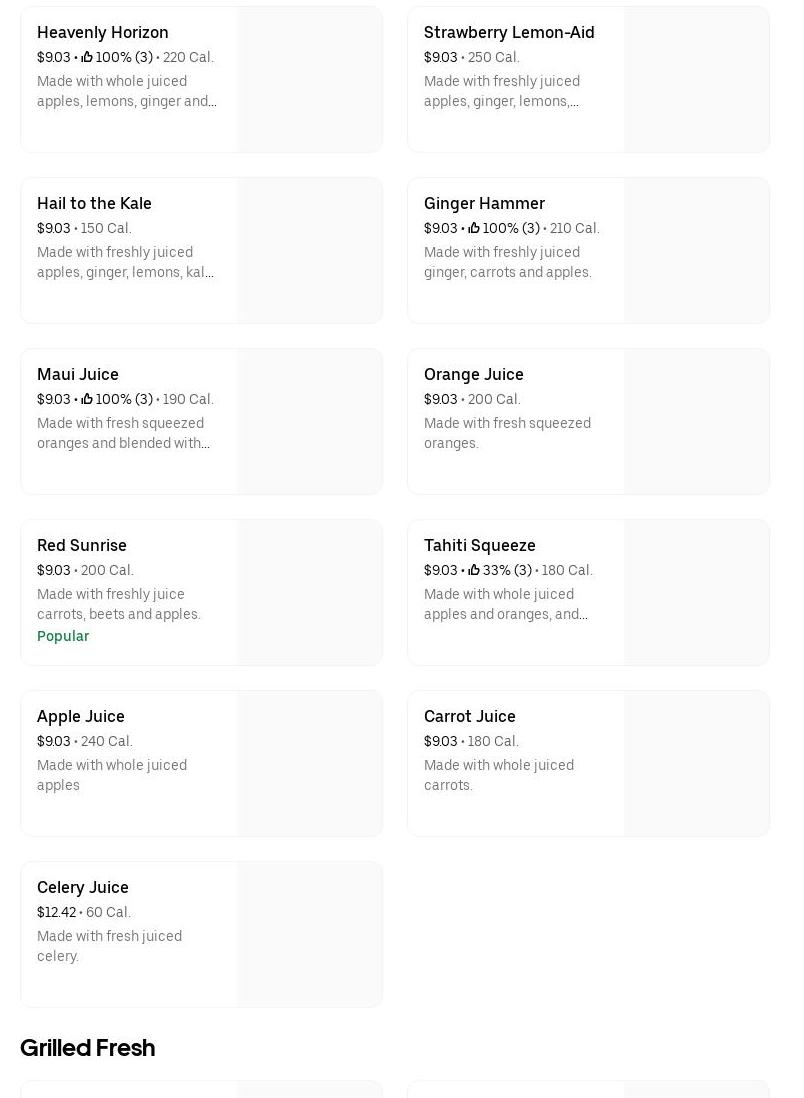Click the Carrot Juice image placeholder
Viewport: 804px width, 1098px height.
696,764
